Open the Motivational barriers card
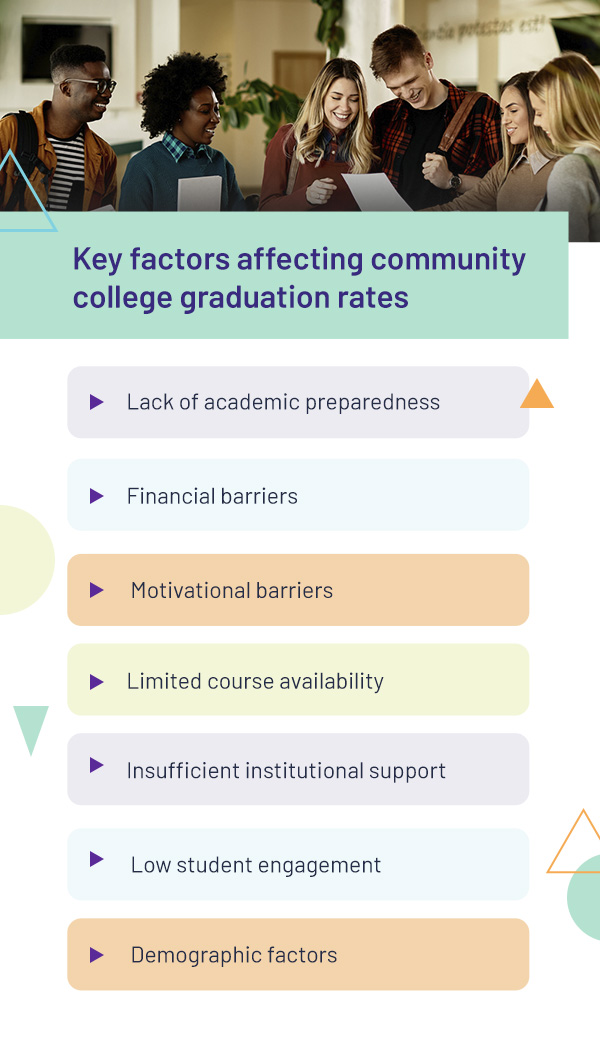 298,590
